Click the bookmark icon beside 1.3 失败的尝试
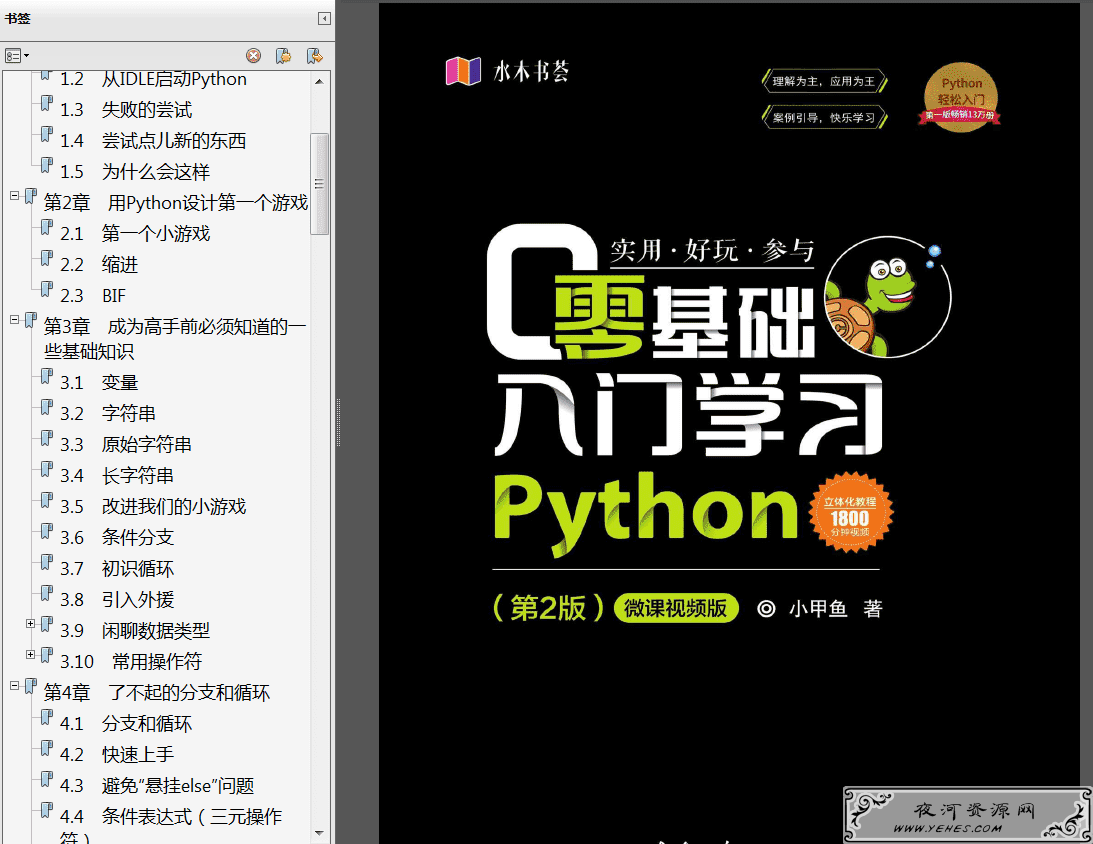This screenshot has width=1093, height=844. 47,105
